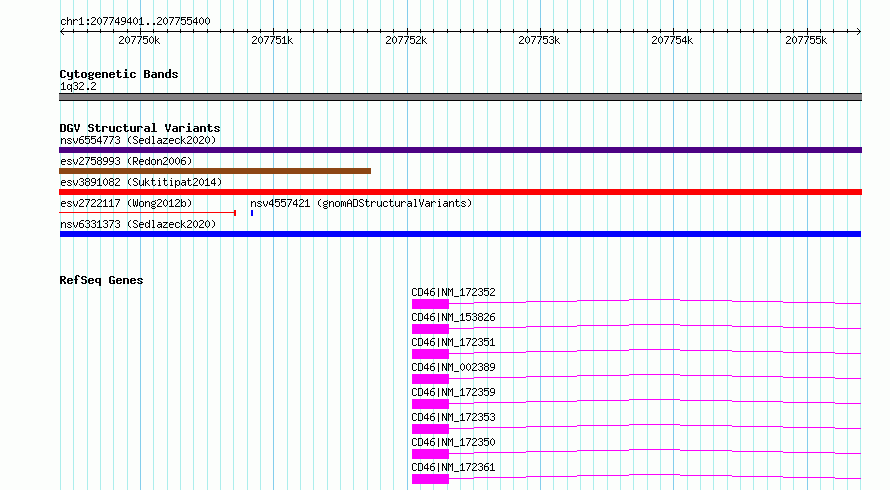Click the magenta exon block of NM_172351
The width and height of the screenshot is (890, 490).
click(x=430, y=354)
